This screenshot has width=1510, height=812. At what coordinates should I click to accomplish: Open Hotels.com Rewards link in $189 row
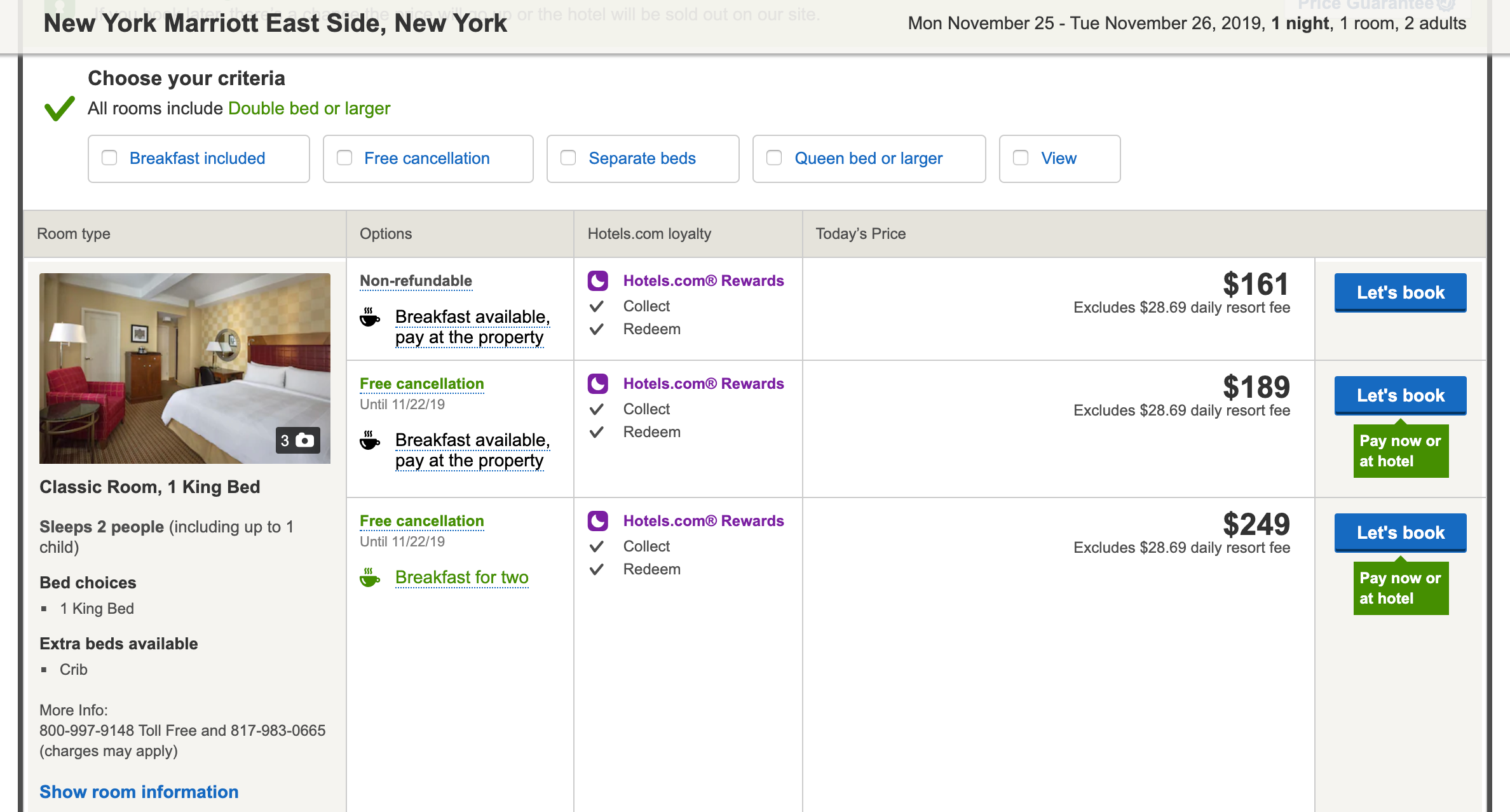click(x=703, y=384)
